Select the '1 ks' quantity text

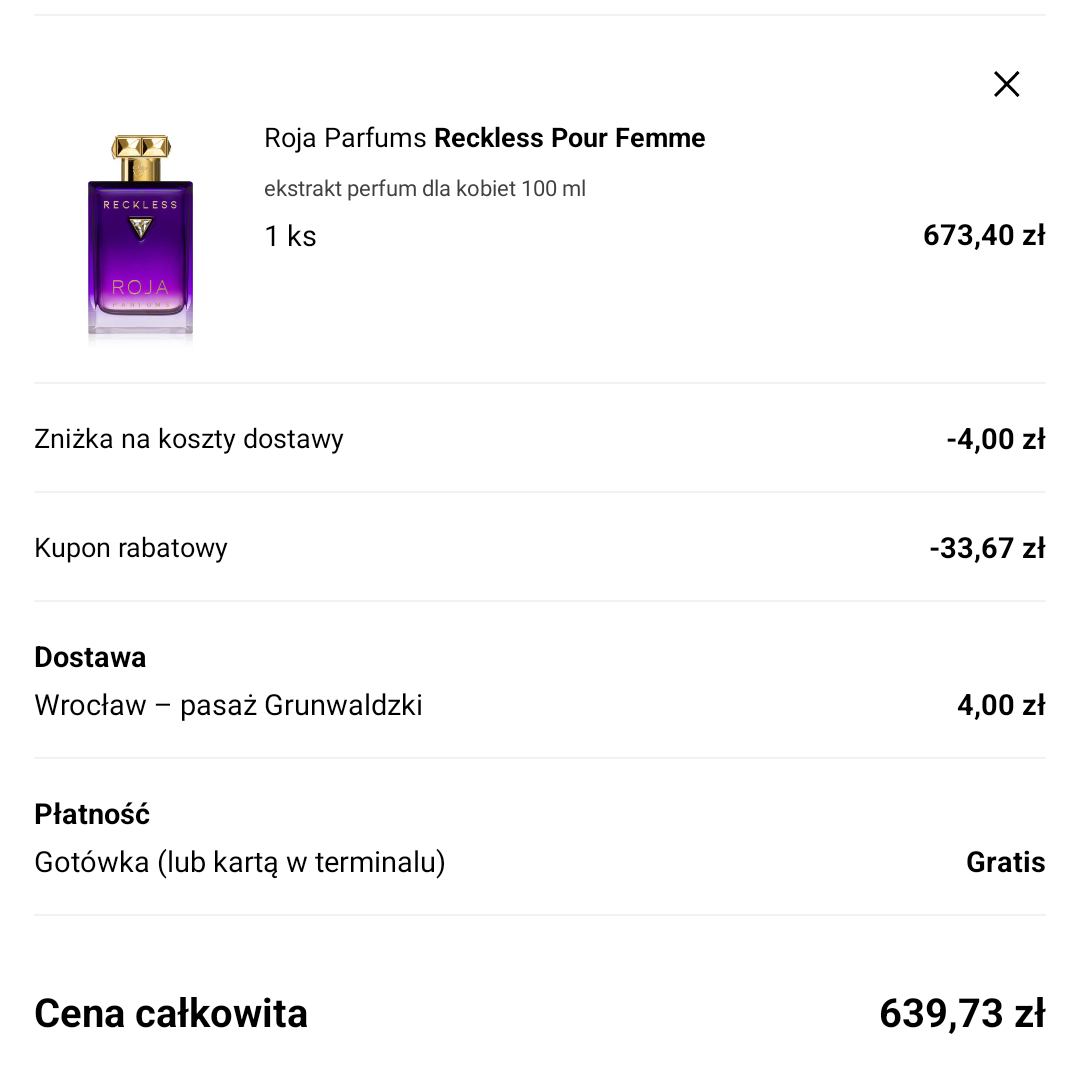tap(290, 236)
